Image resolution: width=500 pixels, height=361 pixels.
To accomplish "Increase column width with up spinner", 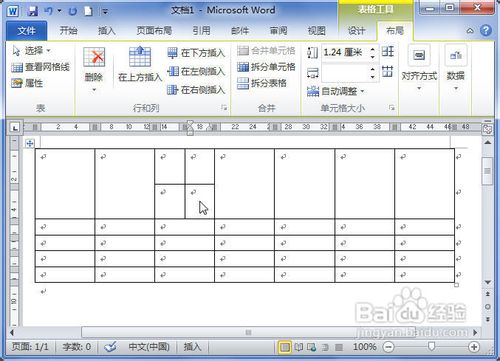I will click(373, 69).
